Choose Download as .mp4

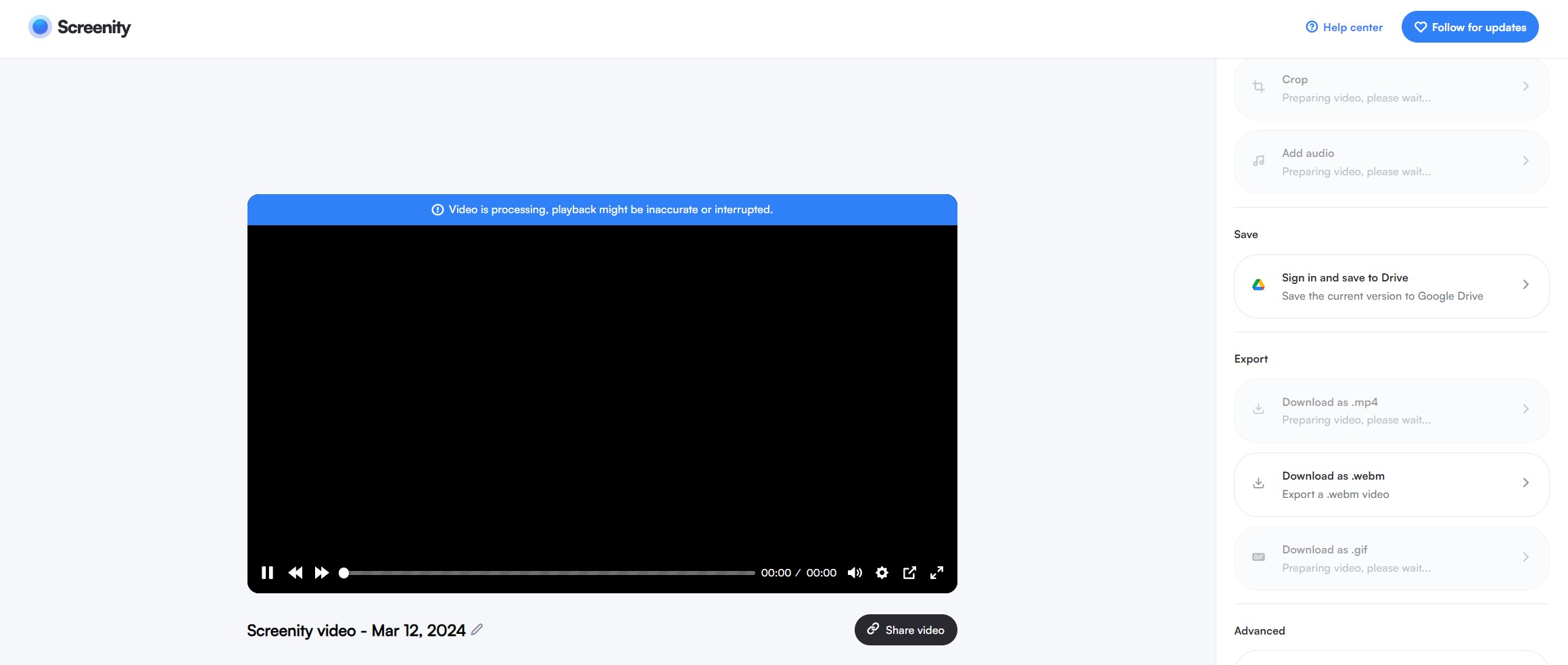tap(1392, 411)
